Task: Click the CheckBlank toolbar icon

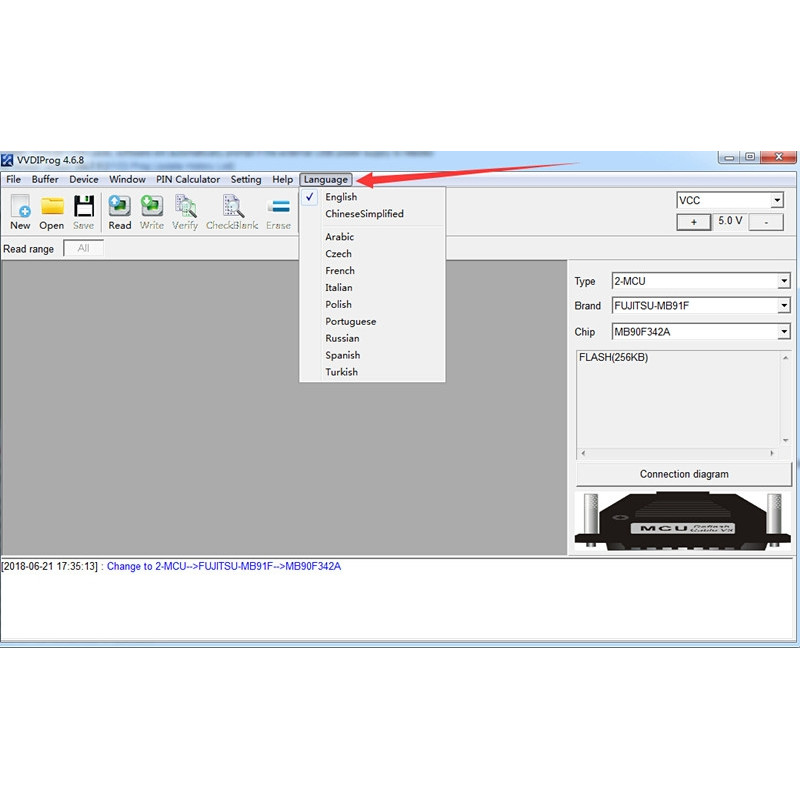Action: (233, 212)
